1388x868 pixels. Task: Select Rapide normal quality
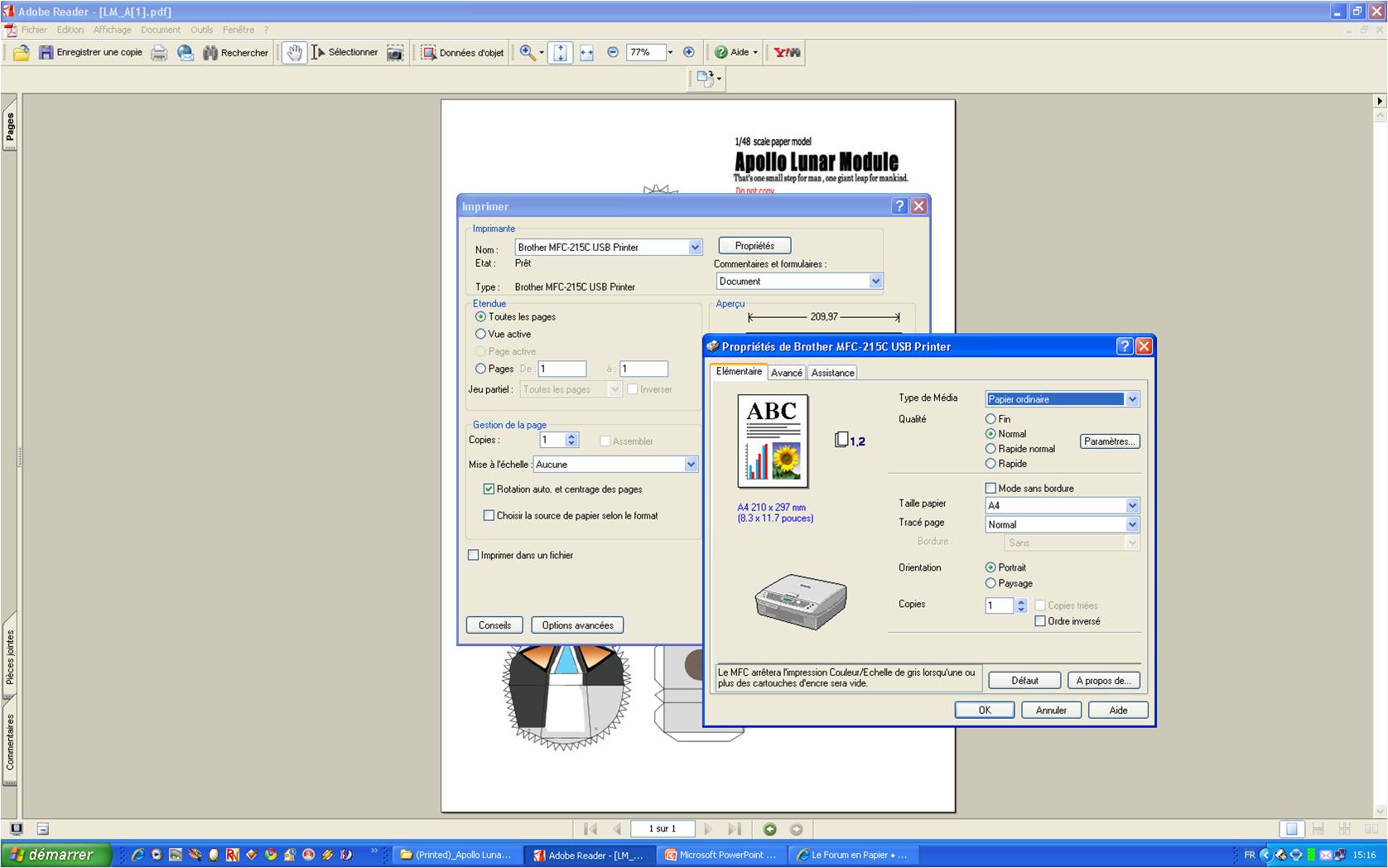tap(990, 449)
